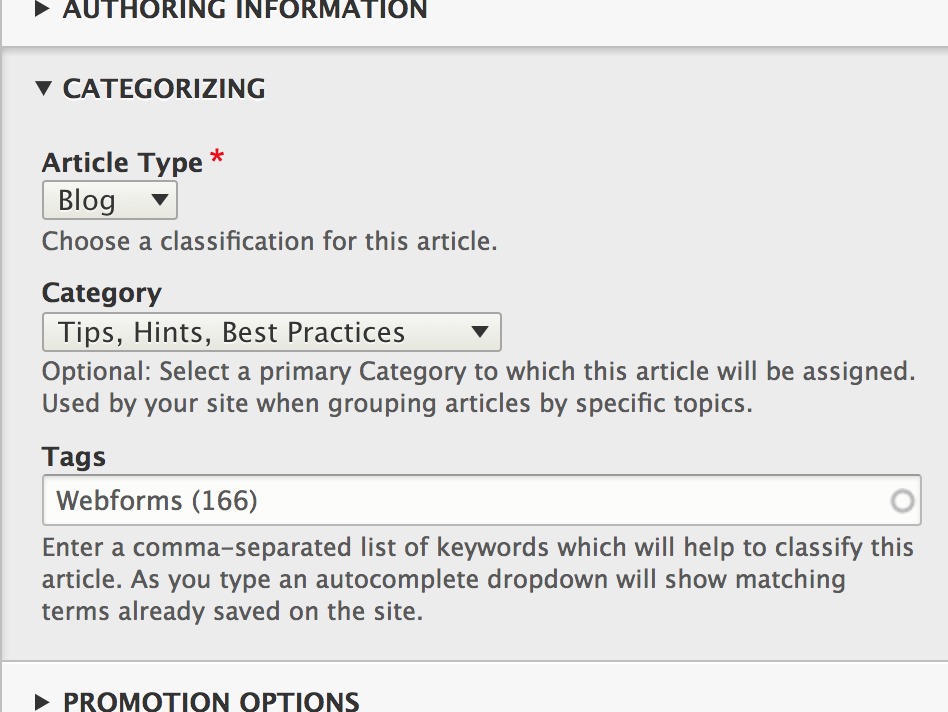Viewport: 948px width, 712px height.
Task: Click the autocomplete circle icon in Tags field
Action: coord(902,501)
